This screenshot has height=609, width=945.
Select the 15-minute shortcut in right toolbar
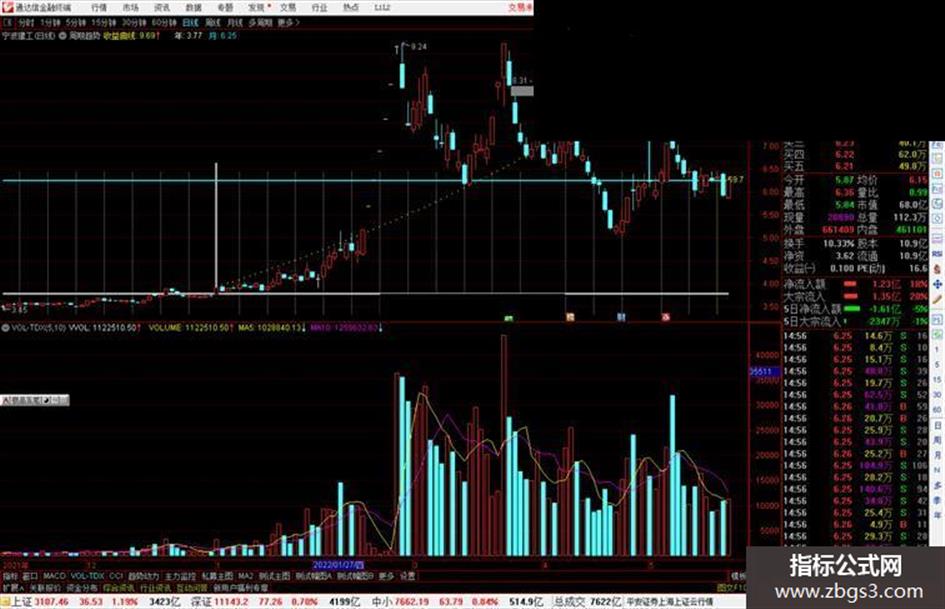pyautogui.click(x=937, y=380)
